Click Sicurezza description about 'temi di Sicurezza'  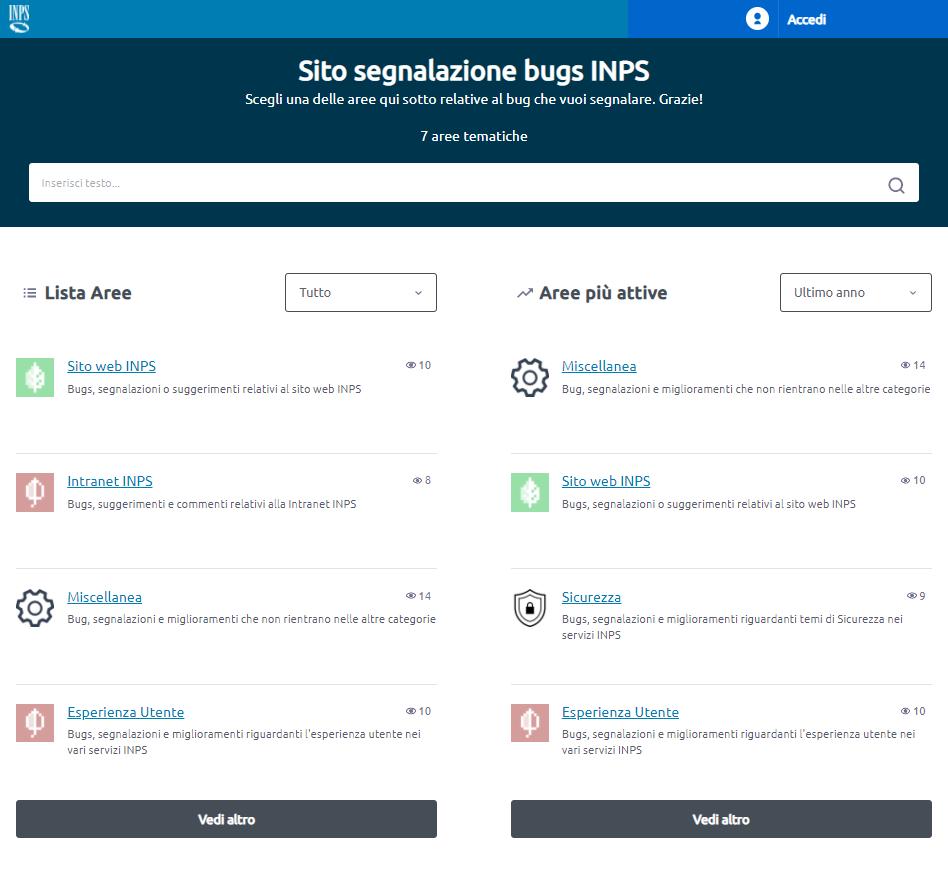coord(732,627)
